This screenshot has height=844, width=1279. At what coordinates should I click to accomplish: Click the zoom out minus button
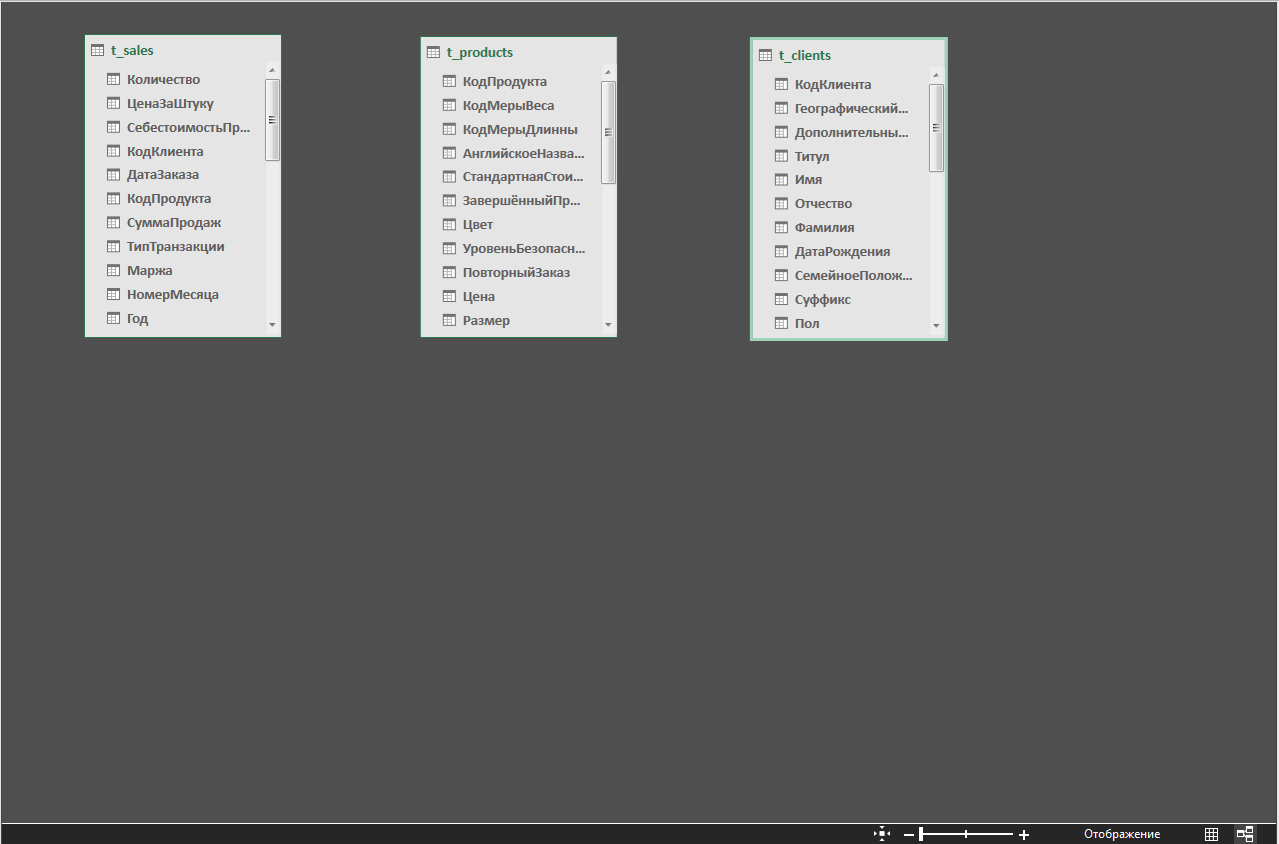[909, 834]
